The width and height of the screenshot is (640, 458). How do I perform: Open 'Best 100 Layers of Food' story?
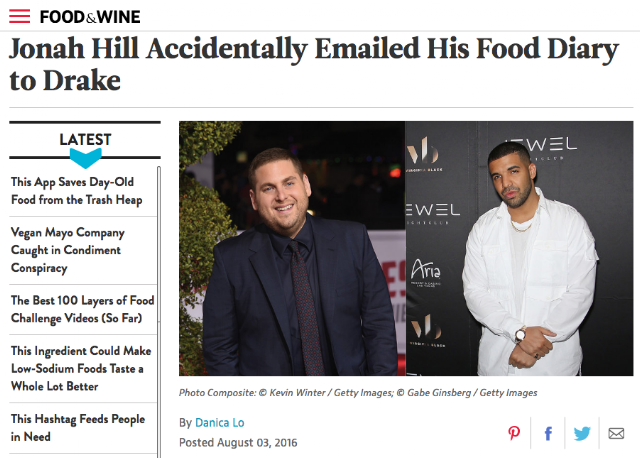click(82, 309)
